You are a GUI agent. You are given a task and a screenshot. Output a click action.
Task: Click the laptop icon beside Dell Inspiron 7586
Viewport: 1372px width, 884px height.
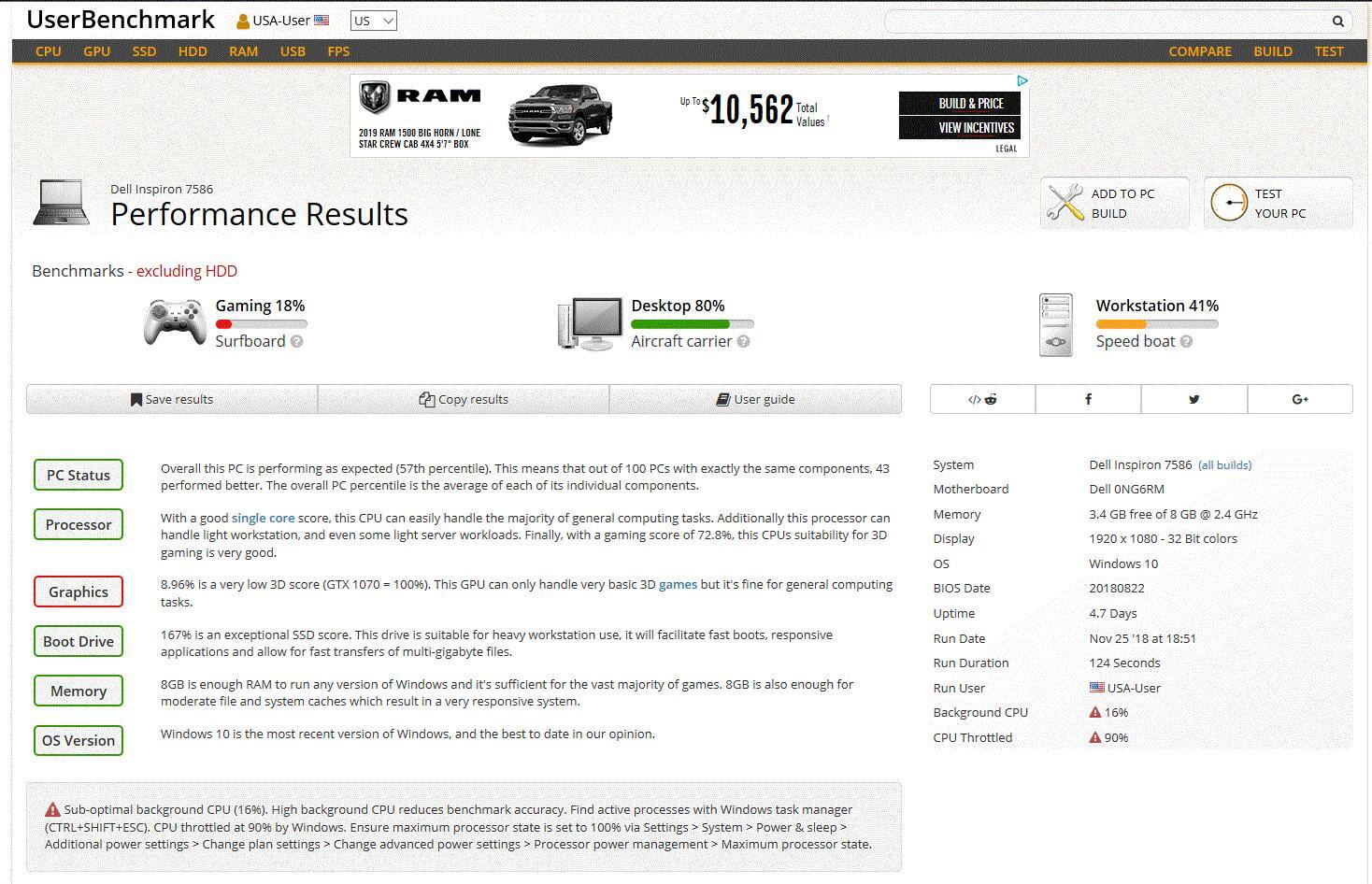[x=62, y=202]
